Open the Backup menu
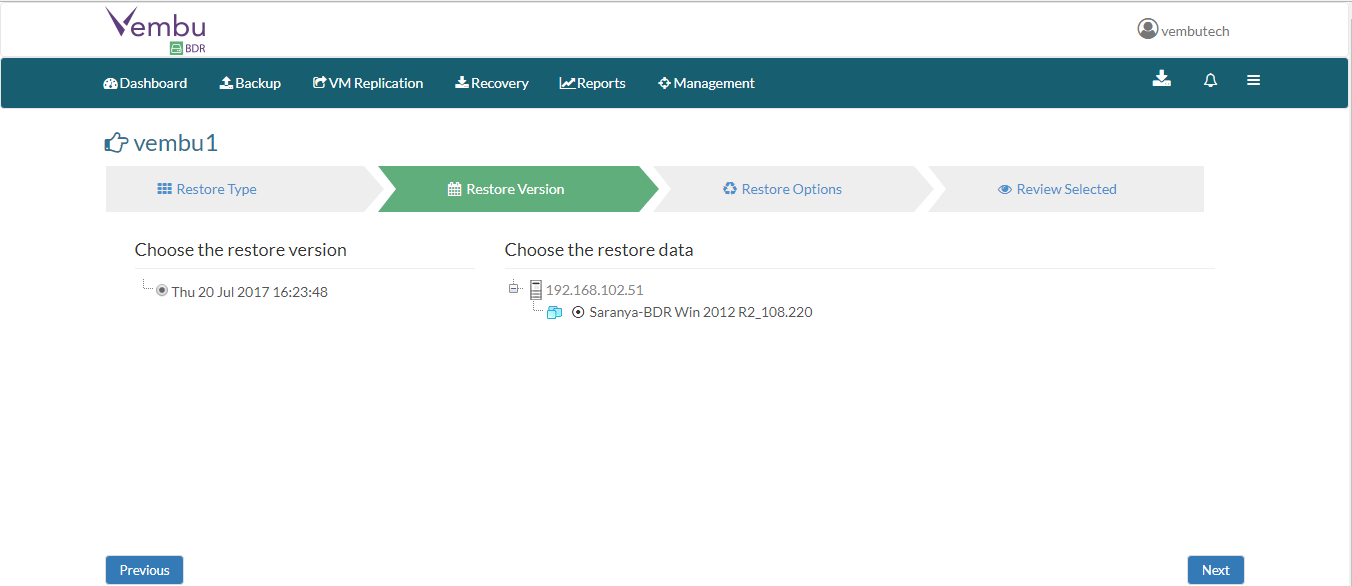The image size is (1352, 586). pyautogui.click(x=250, y=83)
